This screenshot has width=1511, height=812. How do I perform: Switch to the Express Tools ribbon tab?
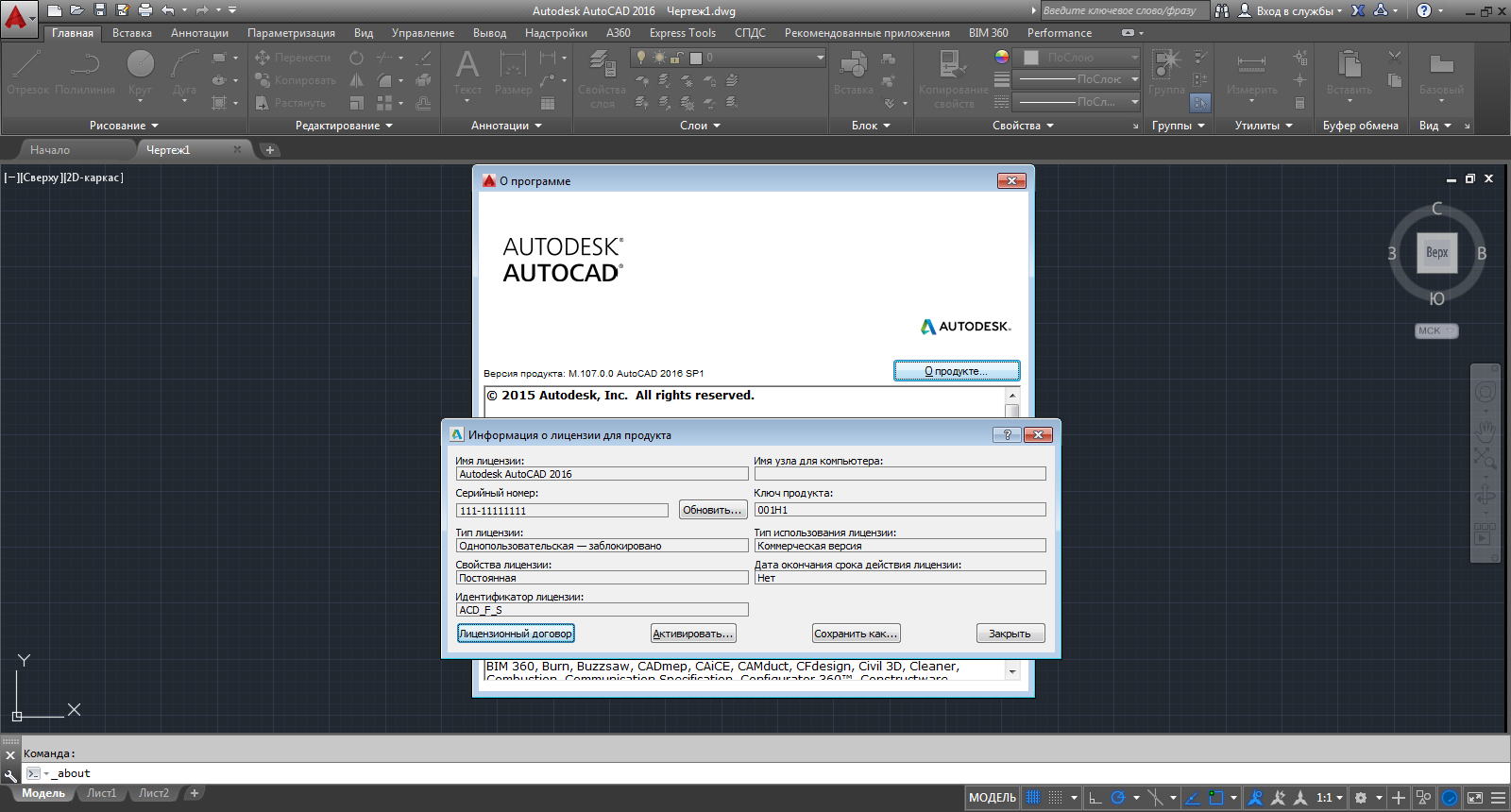683,33
